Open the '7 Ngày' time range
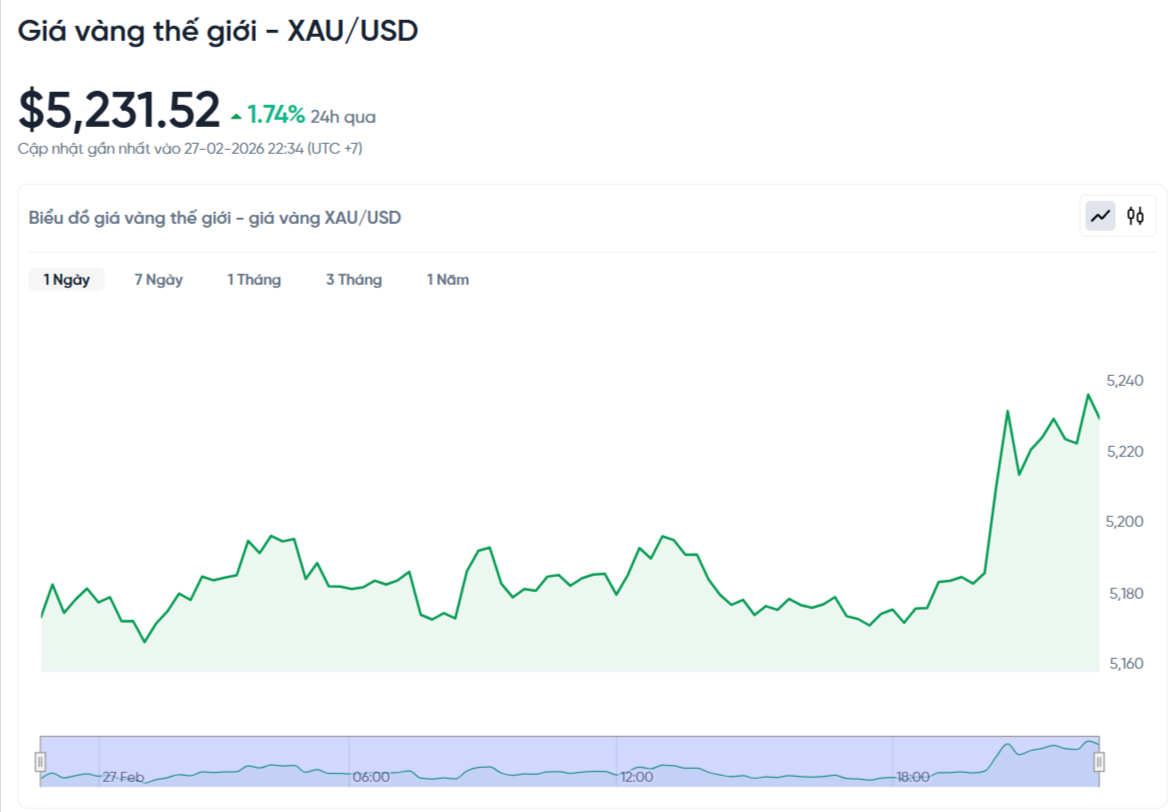Image resolution: width=1171 pixels, height=812 pixels. point(157,280)
